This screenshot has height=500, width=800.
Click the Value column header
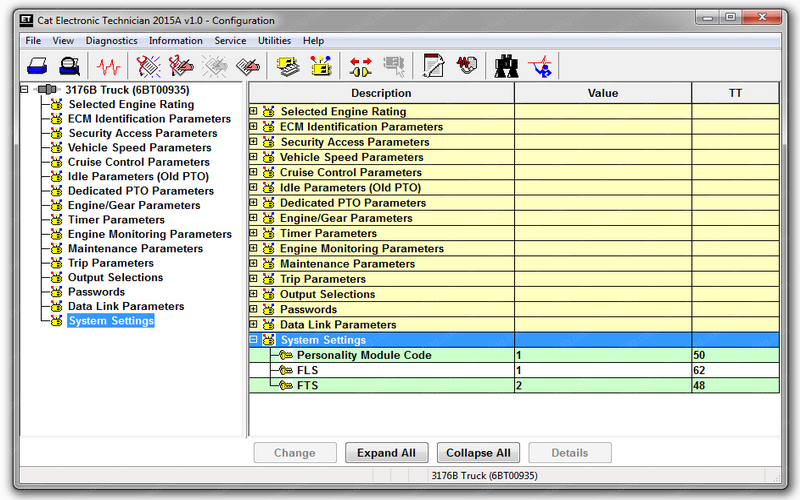point(603,93)
